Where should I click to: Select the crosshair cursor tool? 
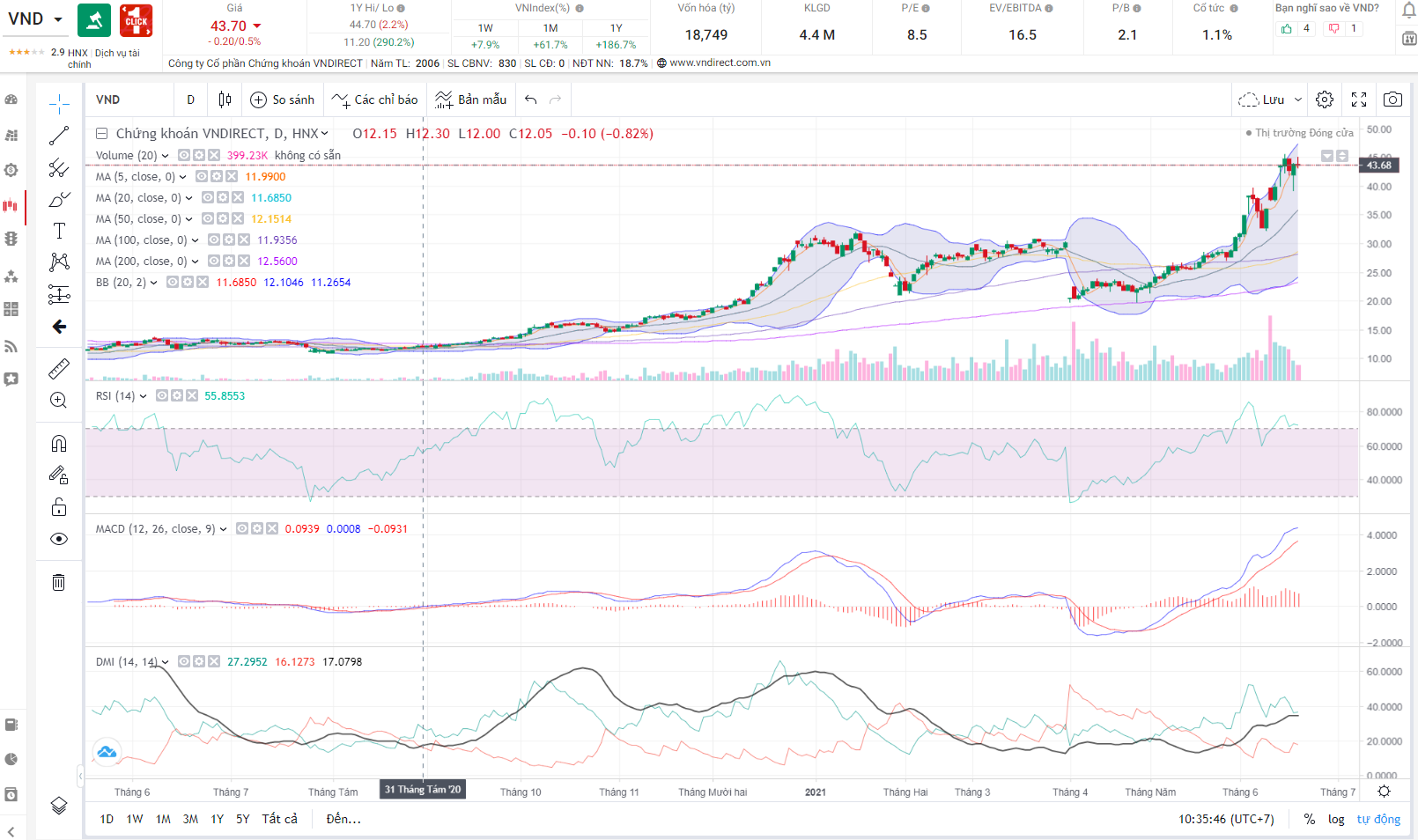click(59, 104)
